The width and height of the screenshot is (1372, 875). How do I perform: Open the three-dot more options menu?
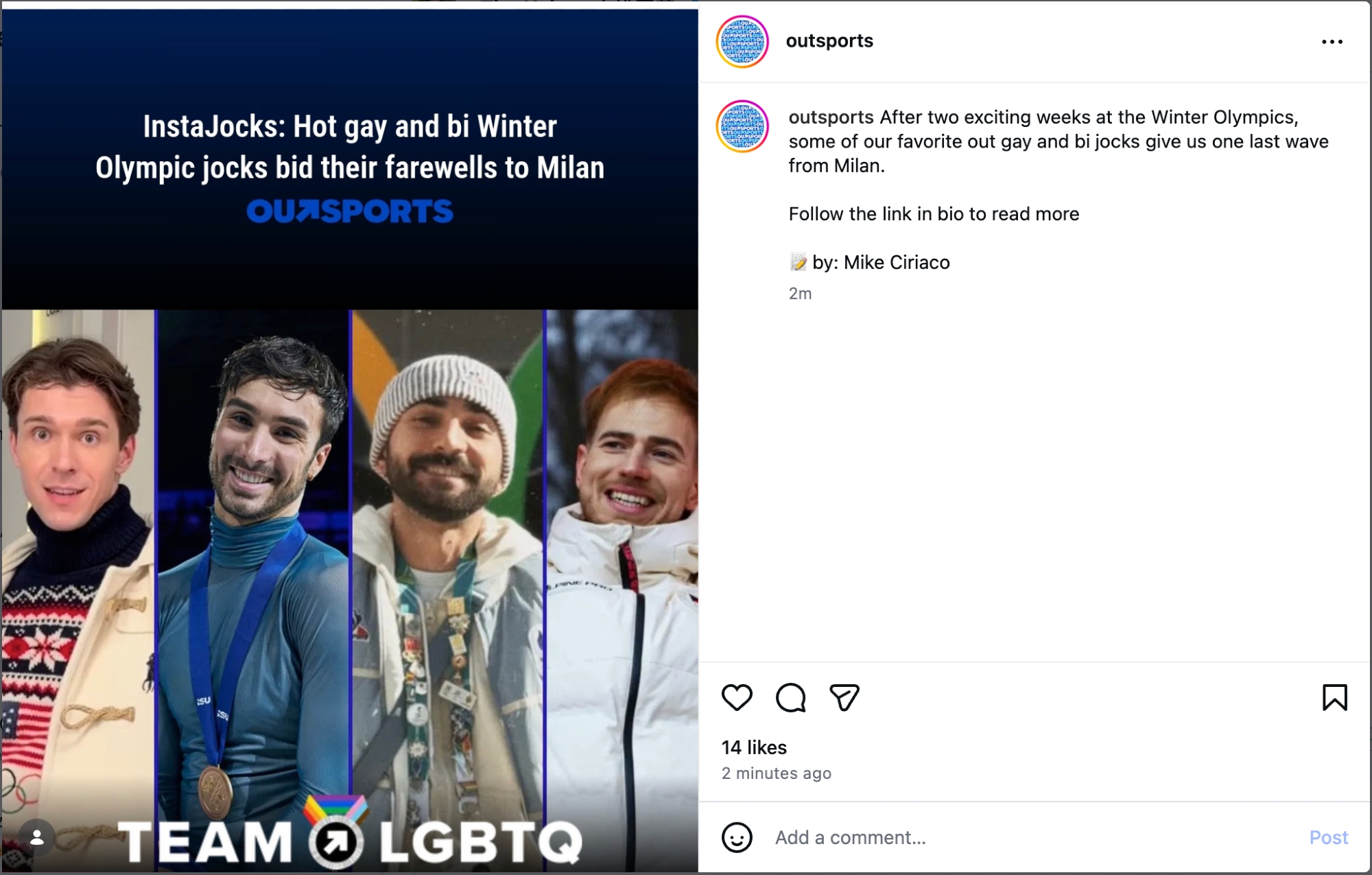tap(1332, 42)
